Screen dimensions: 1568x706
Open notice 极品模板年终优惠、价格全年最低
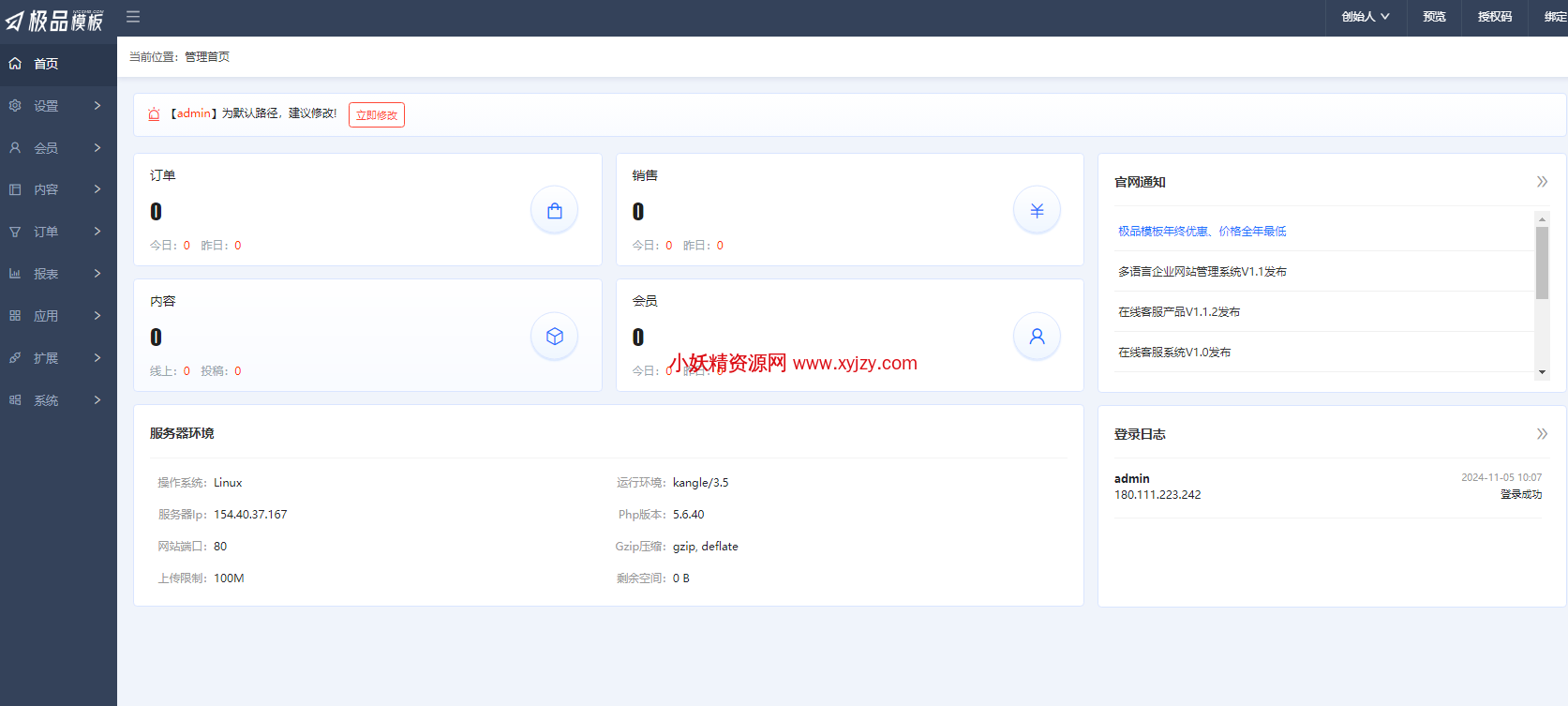1202,232
